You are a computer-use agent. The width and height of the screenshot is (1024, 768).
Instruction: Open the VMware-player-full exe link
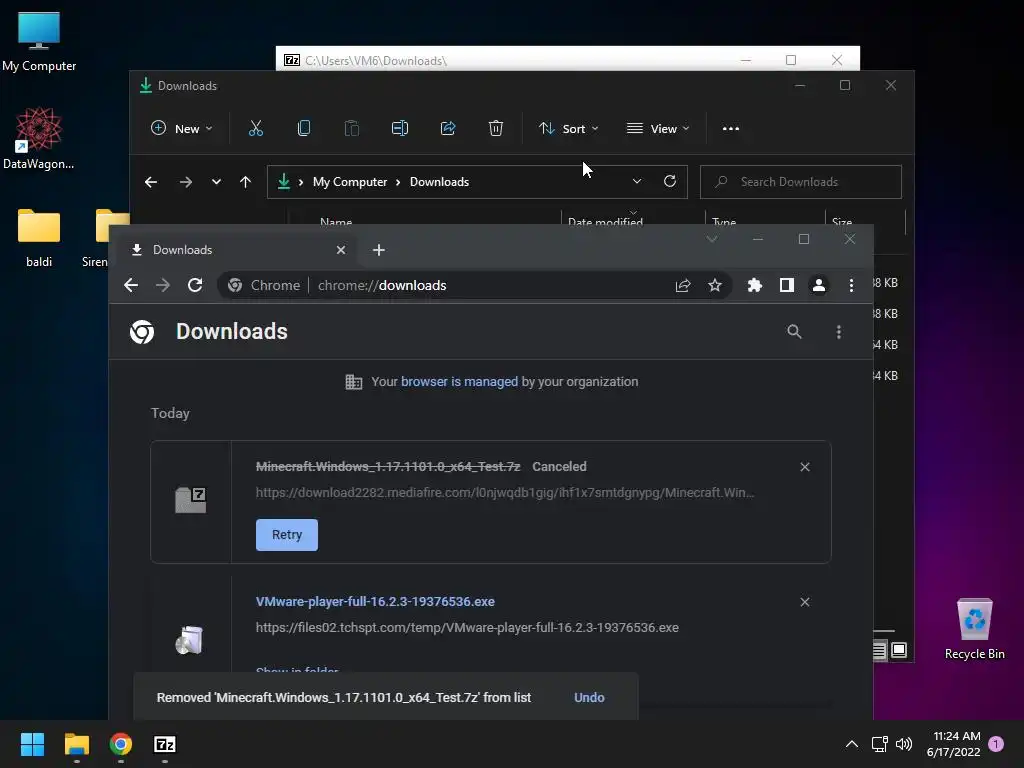pyautogui.click(x=375, y=601)
